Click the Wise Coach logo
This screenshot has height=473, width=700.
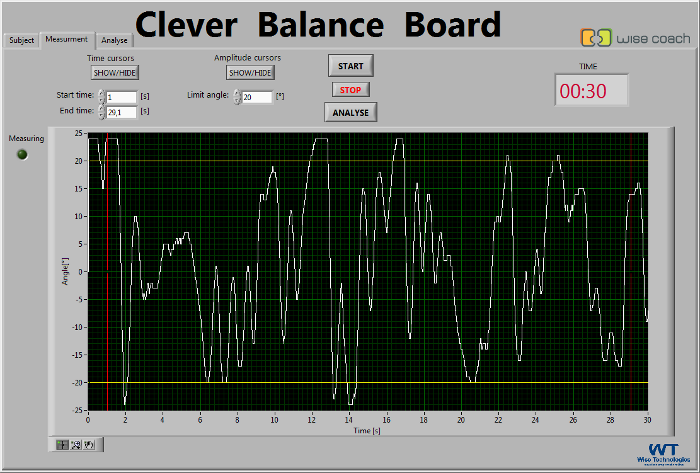[x=635, y=38]
